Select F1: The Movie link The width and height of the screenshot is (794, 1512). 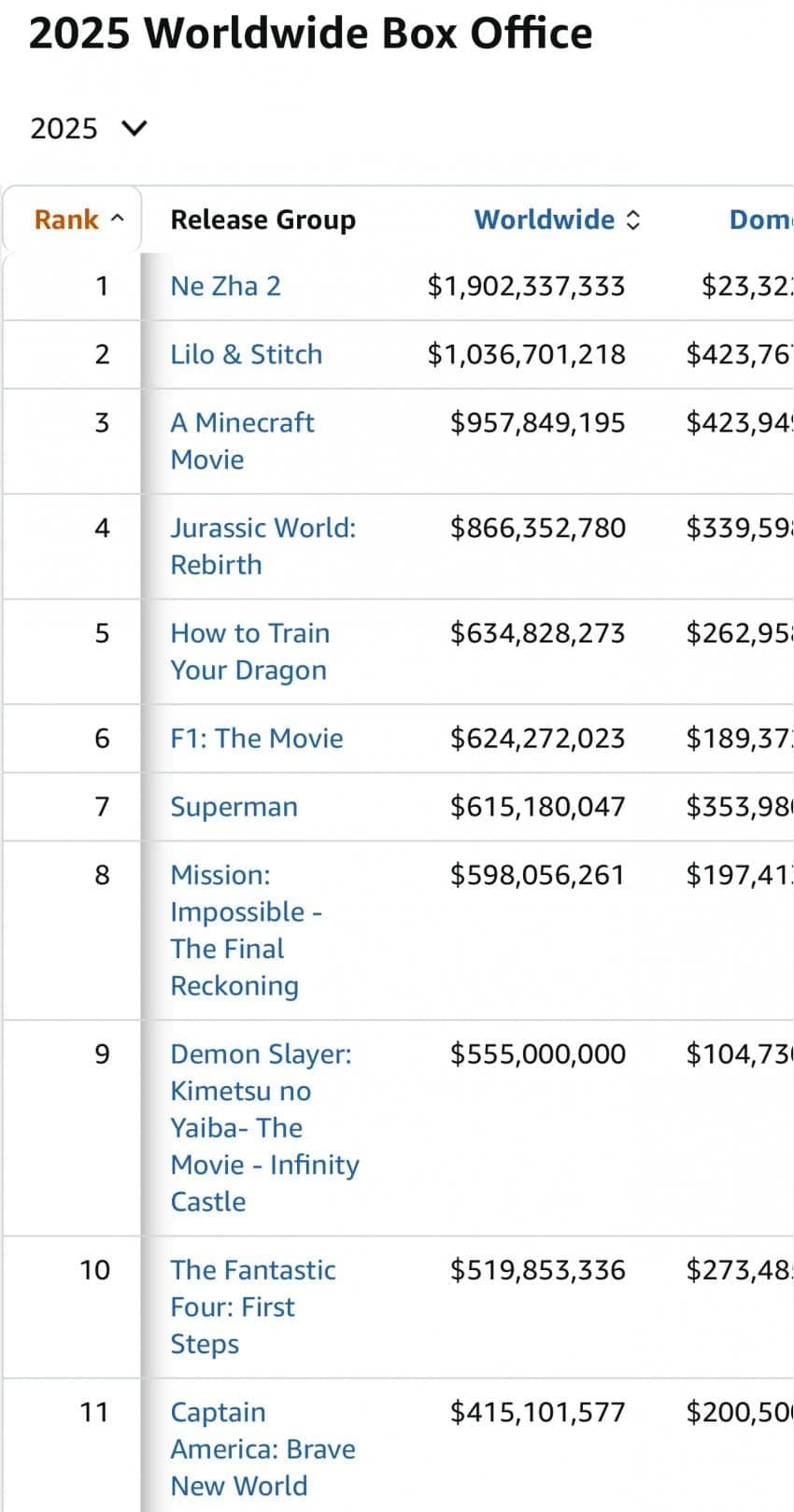tap(256, 739)
